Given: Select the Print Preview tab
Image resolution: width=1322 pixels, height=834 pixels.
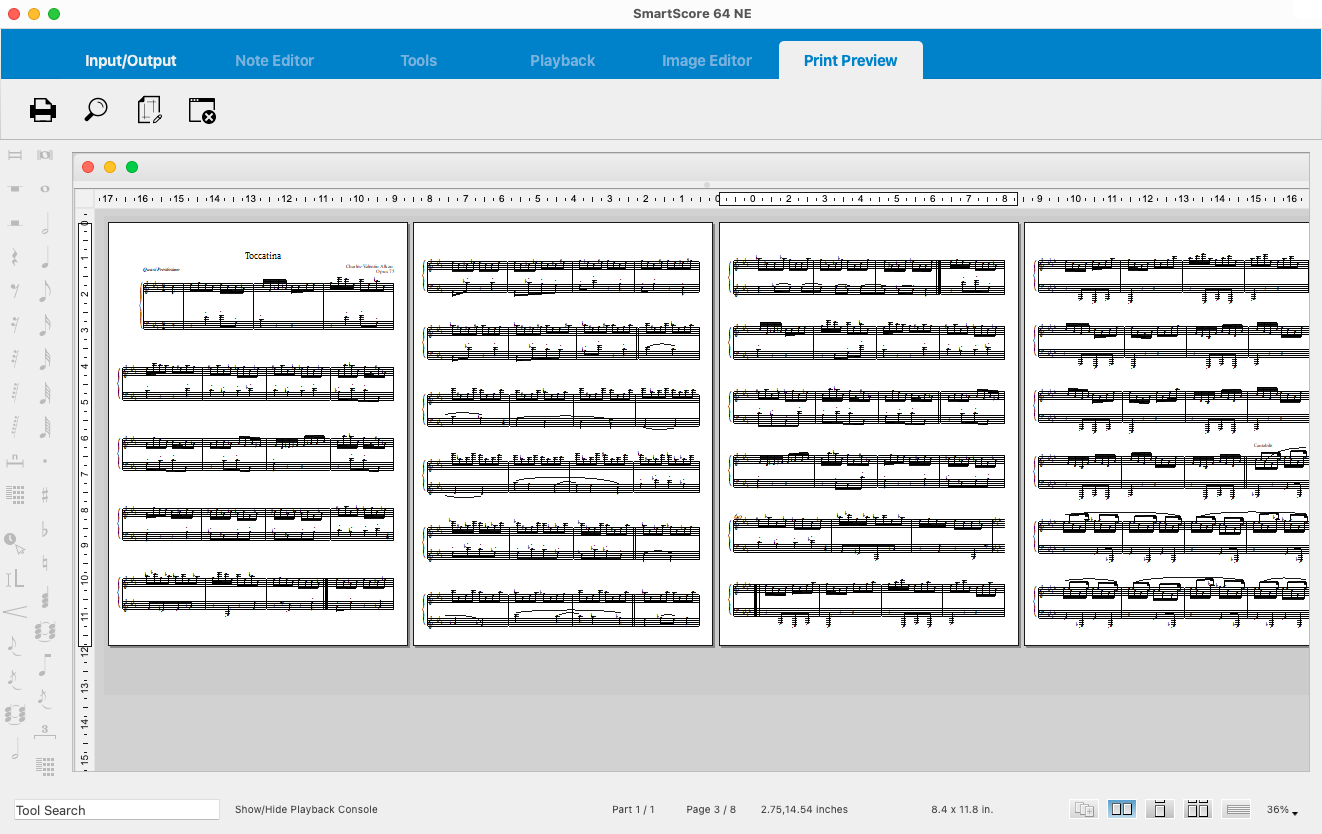Looking at the screenshot, I should tap(850, 61).
